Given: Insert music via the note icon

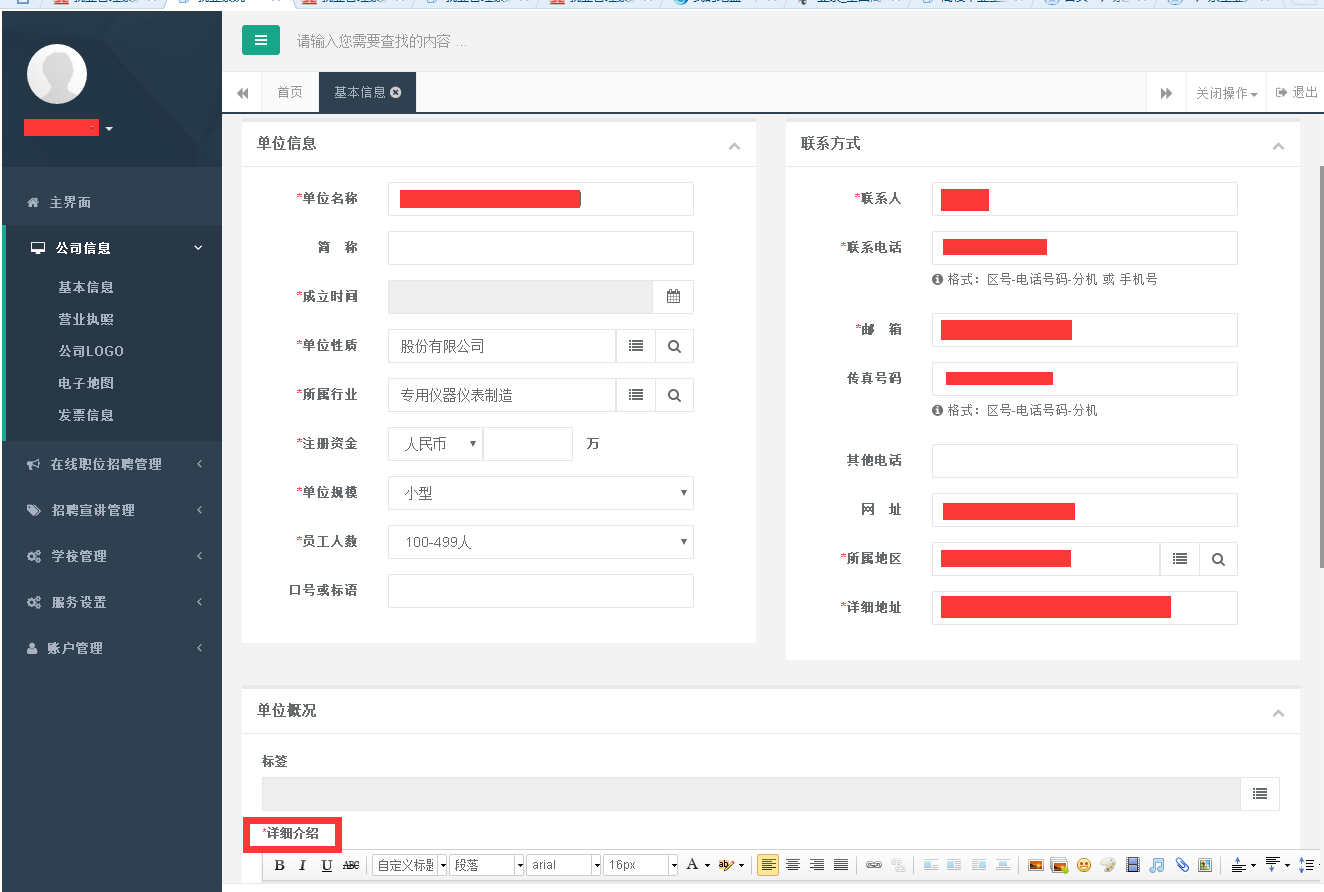Looking at the screenshot, I should click(x=1157, y=865).
